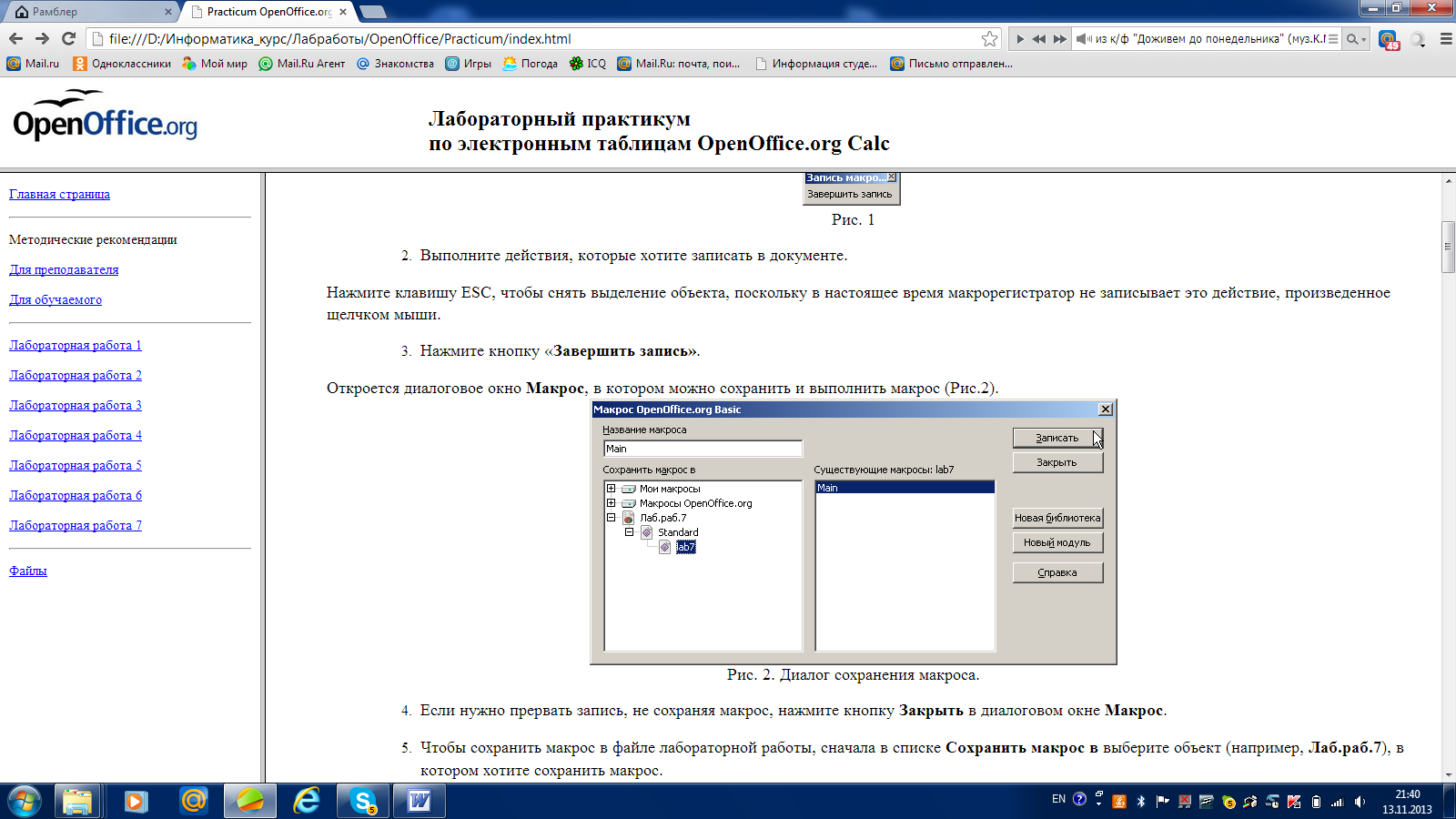Click the macro name field with Main
Screen dimensions: 1456x819
pos(703,449)
